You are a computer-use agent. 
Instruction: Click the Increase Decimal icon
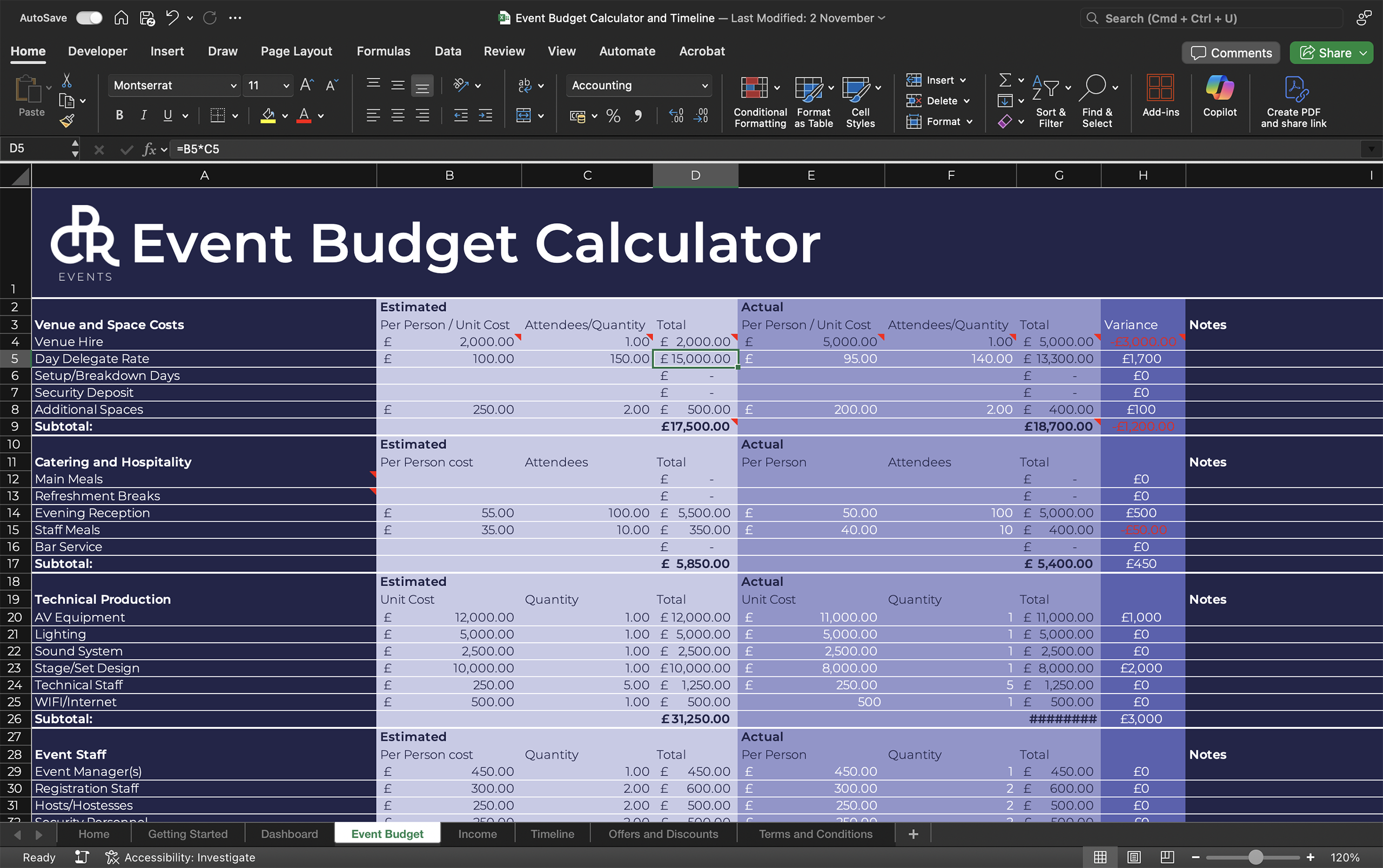676,116
